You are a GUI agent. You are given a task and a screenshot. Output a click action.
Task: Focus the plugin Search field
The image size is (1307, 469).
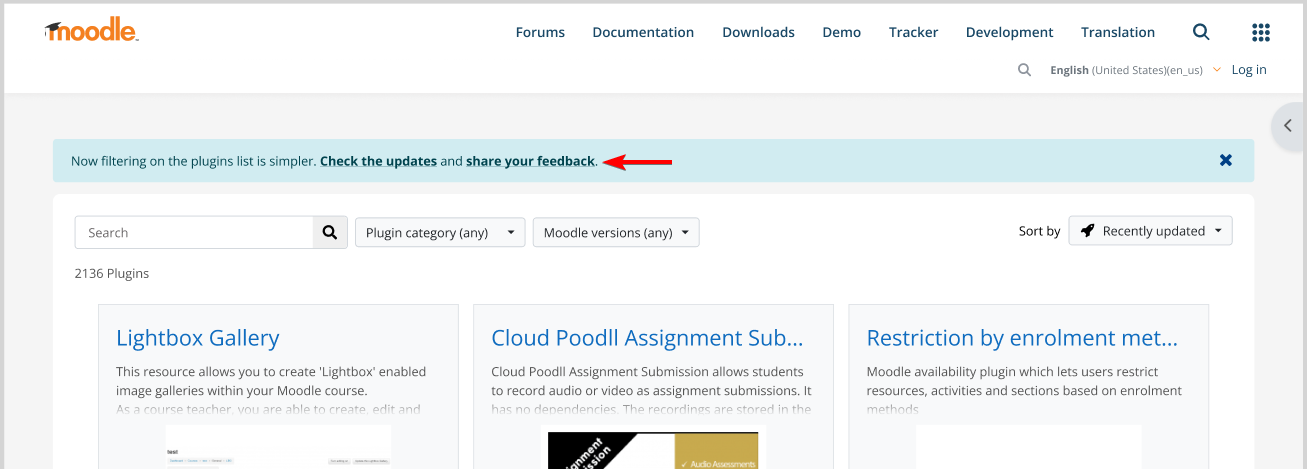pos(195,232)
